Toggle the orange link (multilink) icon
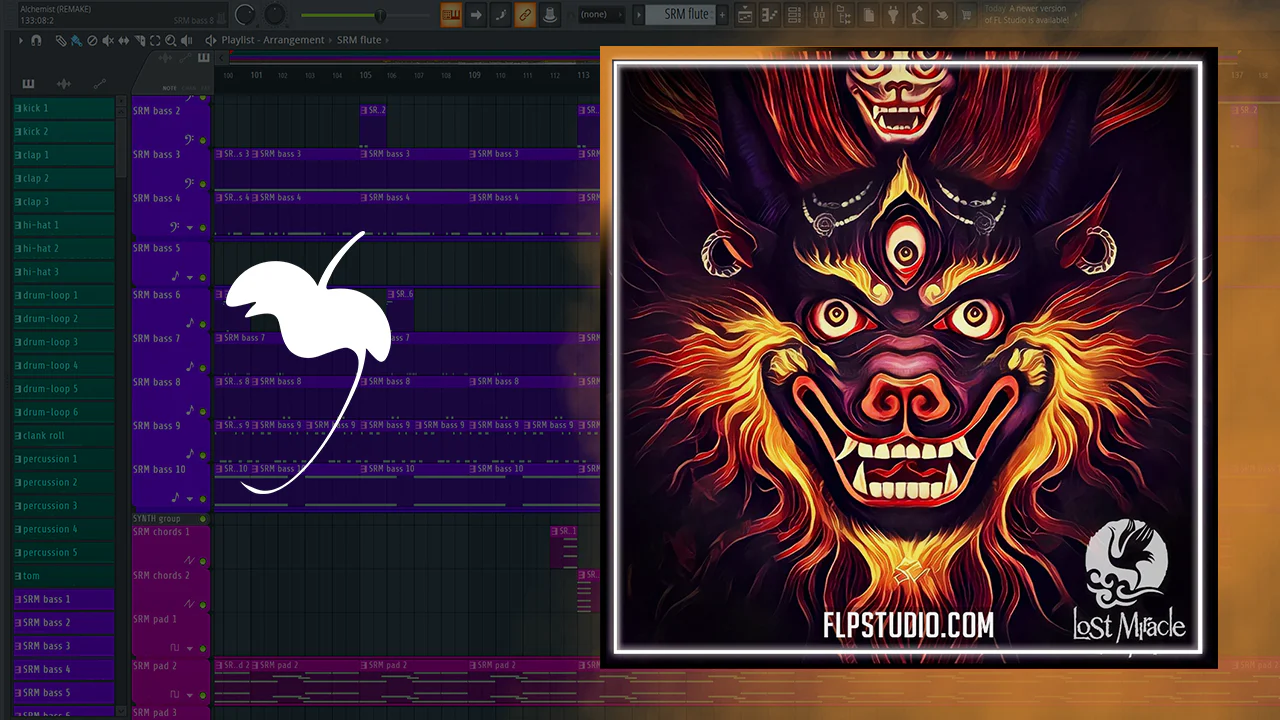Image resolution: width=1280 pixels, height=720 pixels. click(x=525, y=15)
